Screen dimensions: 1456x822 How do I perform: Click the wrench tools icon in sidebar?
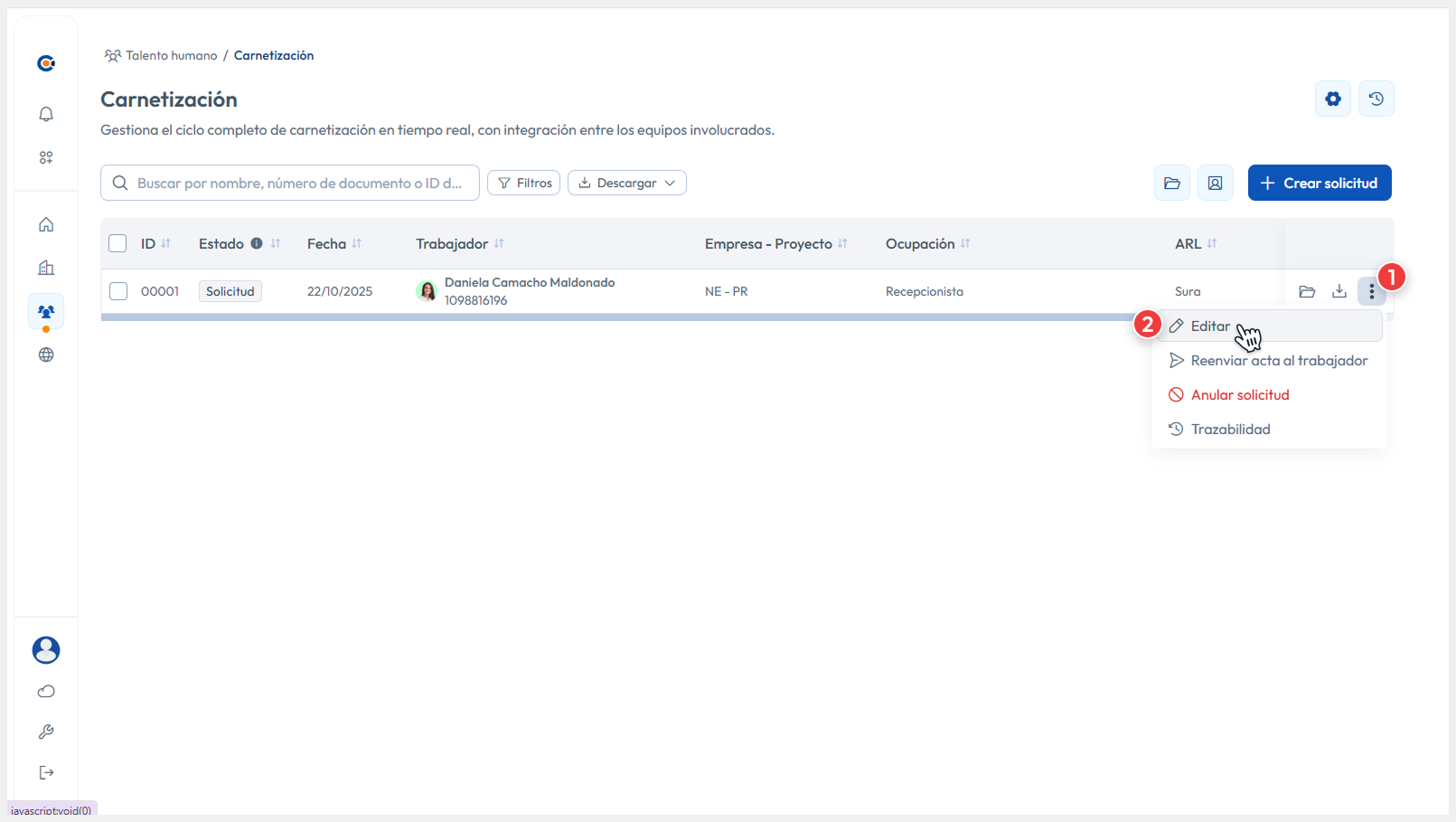tap(45, 732)
